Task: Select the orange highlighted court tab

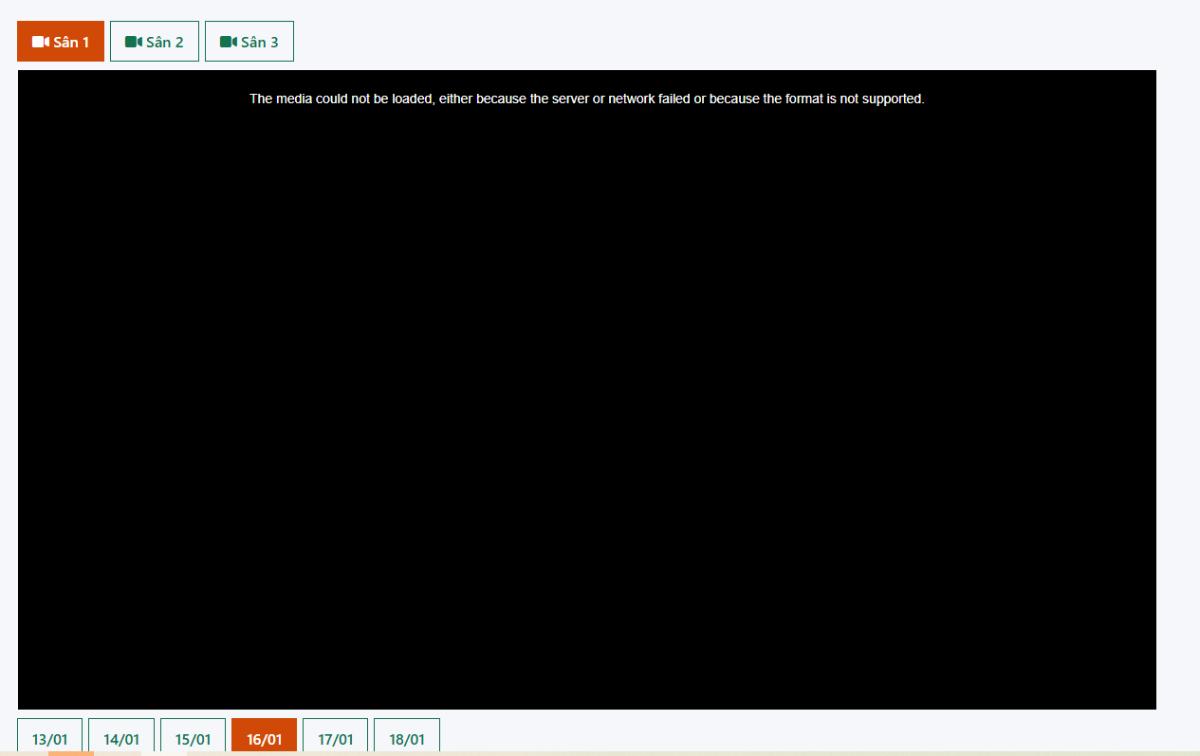Action: (61, 42)
